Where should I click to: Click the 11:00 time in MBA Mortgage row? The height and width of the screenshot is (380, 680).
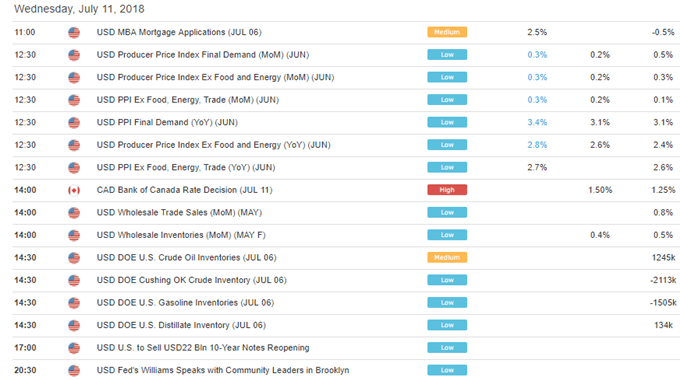pos(25,32)
